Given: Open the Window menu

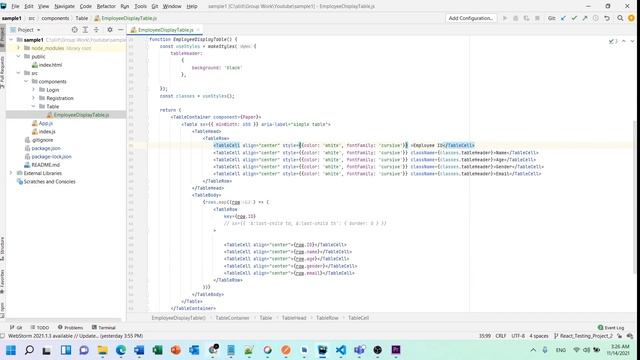Looking at the screenshot, I should [172, 6].
